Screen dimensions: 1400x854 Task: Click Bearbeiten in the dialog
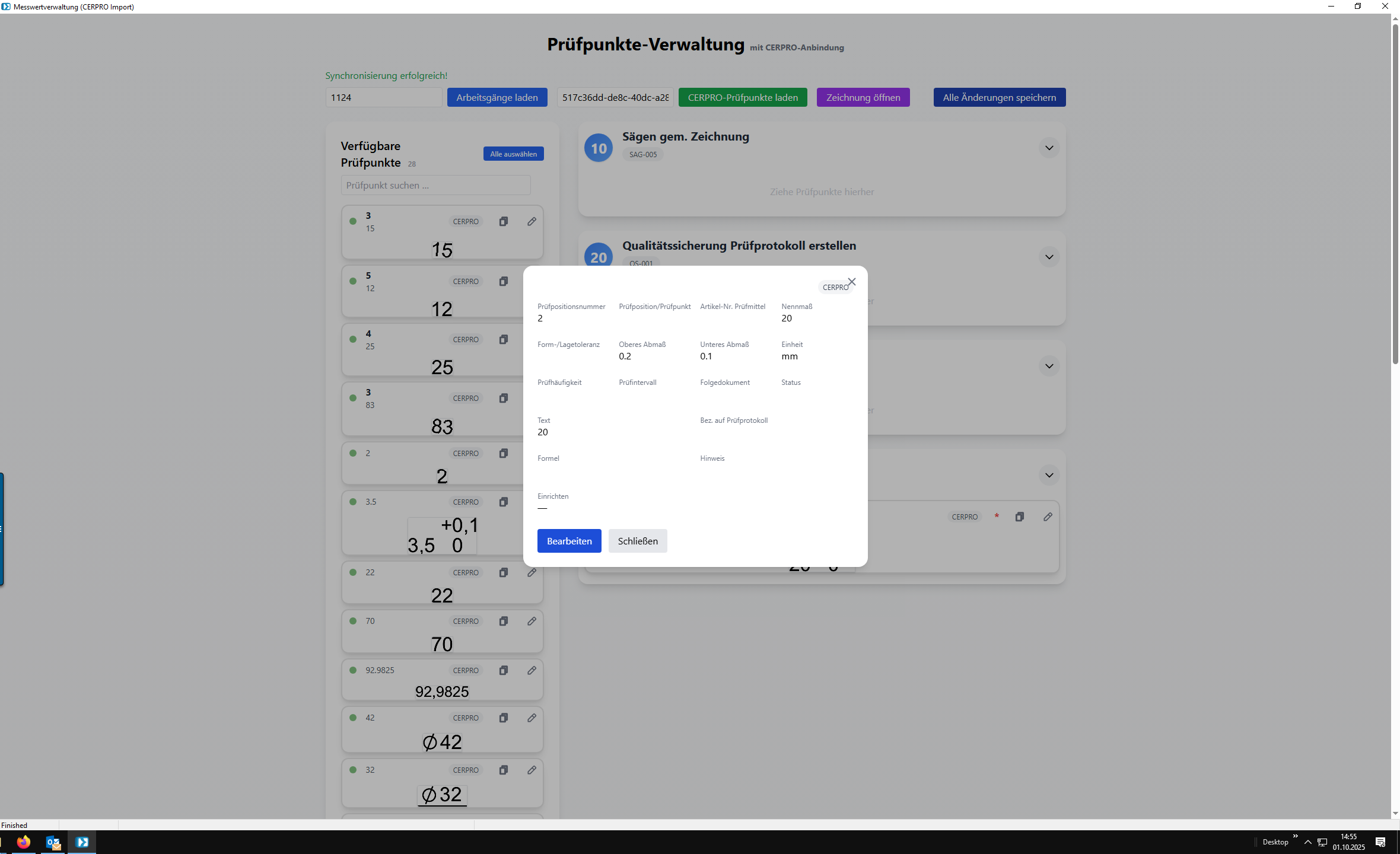[x=569, y=541]
